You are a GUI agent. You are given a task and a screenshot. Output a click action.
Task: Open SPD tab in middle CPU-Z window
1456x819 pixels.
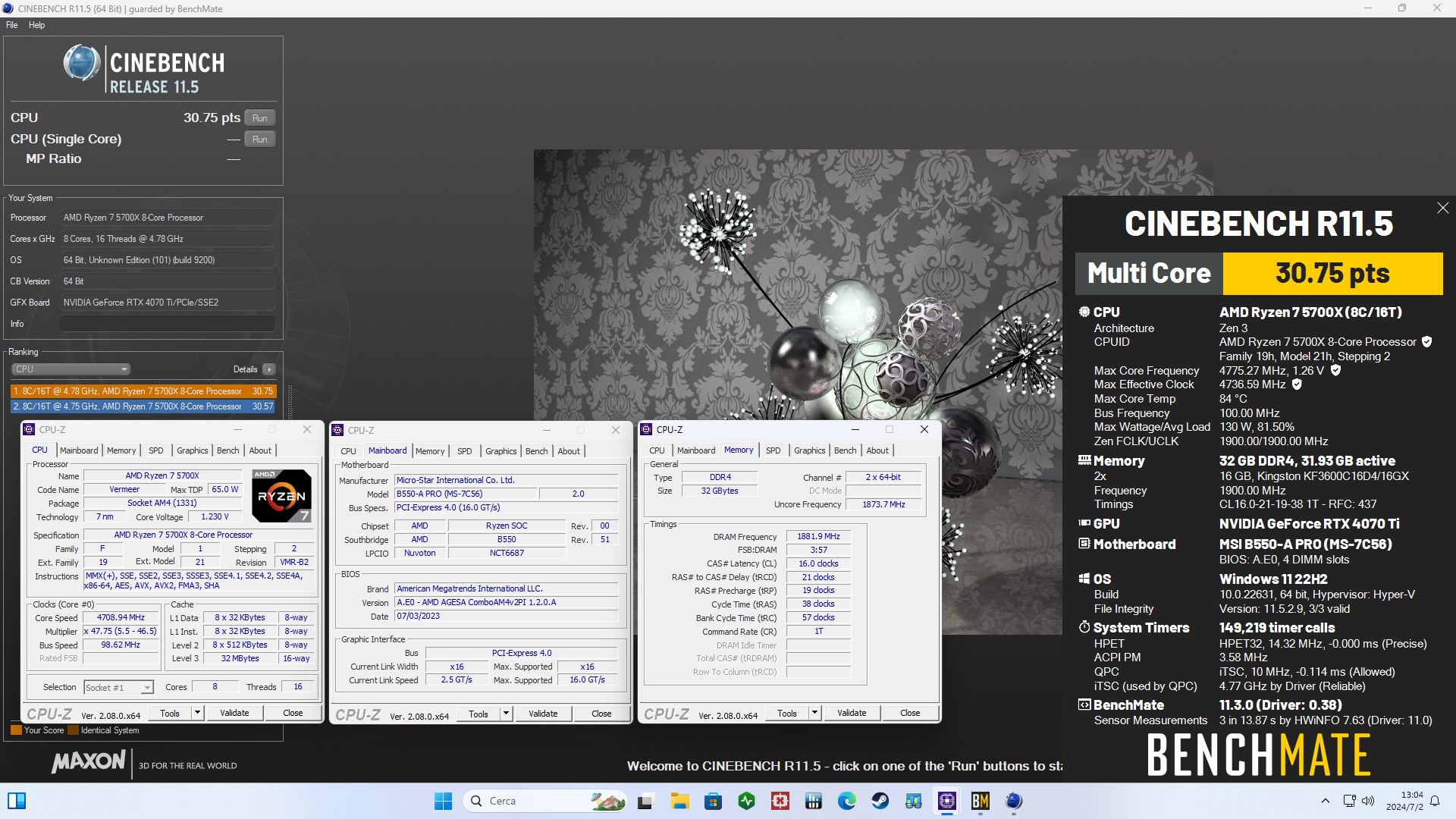[x=465, y=451]
